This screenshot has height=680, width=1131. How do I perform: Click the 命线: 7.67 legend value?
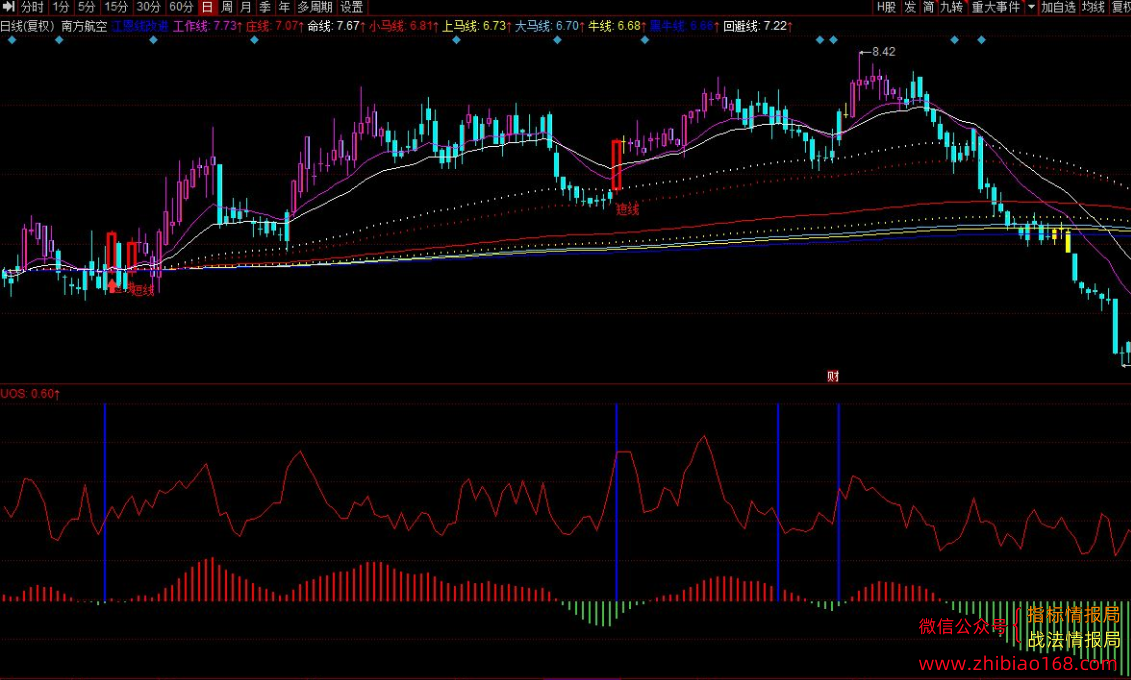pyautogui.click(x=335, y=26)
